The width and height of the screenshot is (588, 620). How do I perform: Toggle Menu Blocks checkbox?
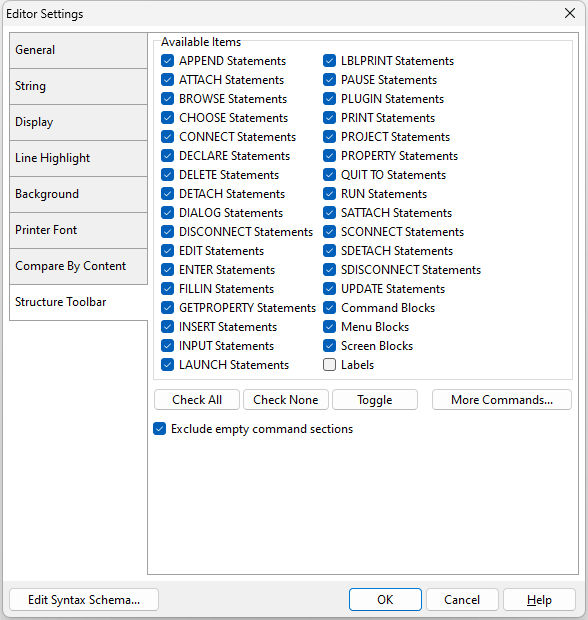pyautogui.click(x=329, y=327)
